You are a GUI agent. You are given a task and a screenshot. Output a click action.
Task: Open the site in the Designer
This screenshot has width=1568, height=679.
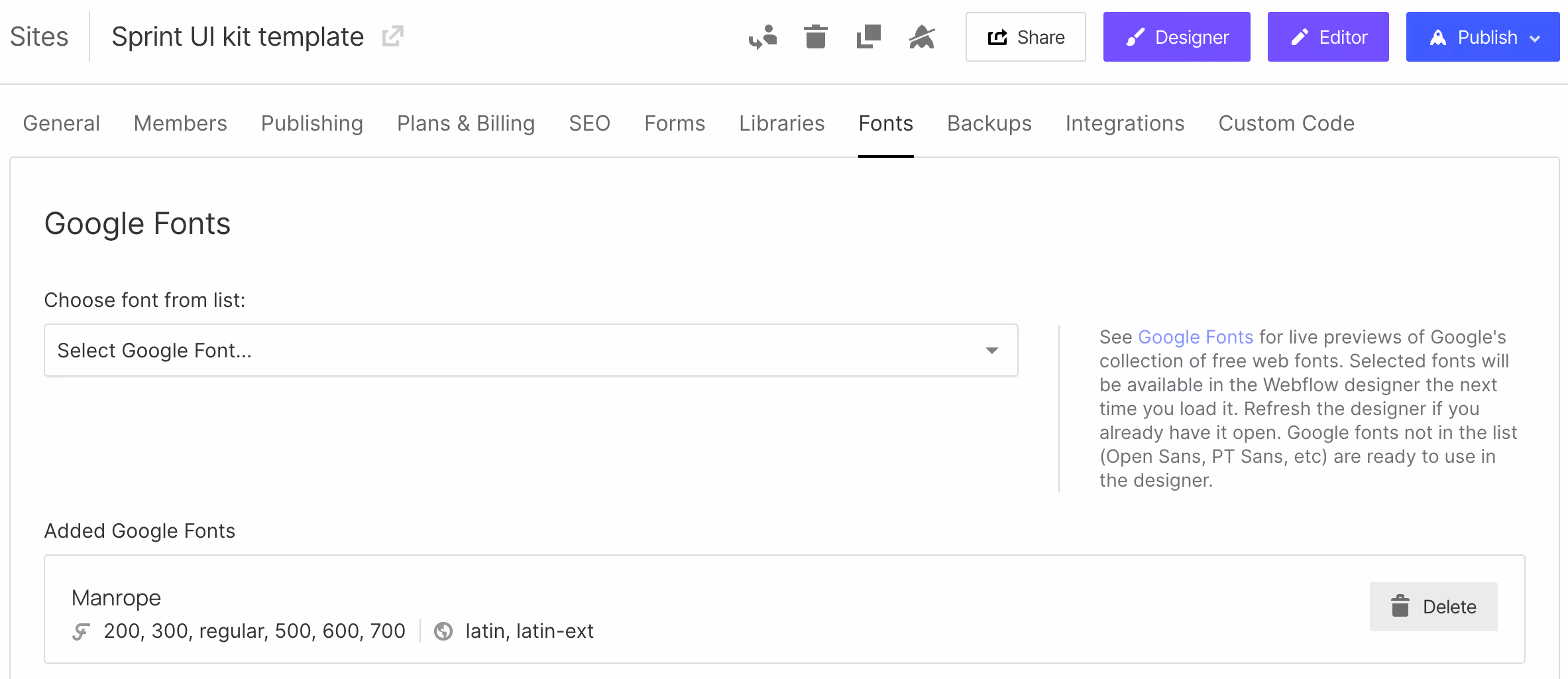(x=1176, y=37)
